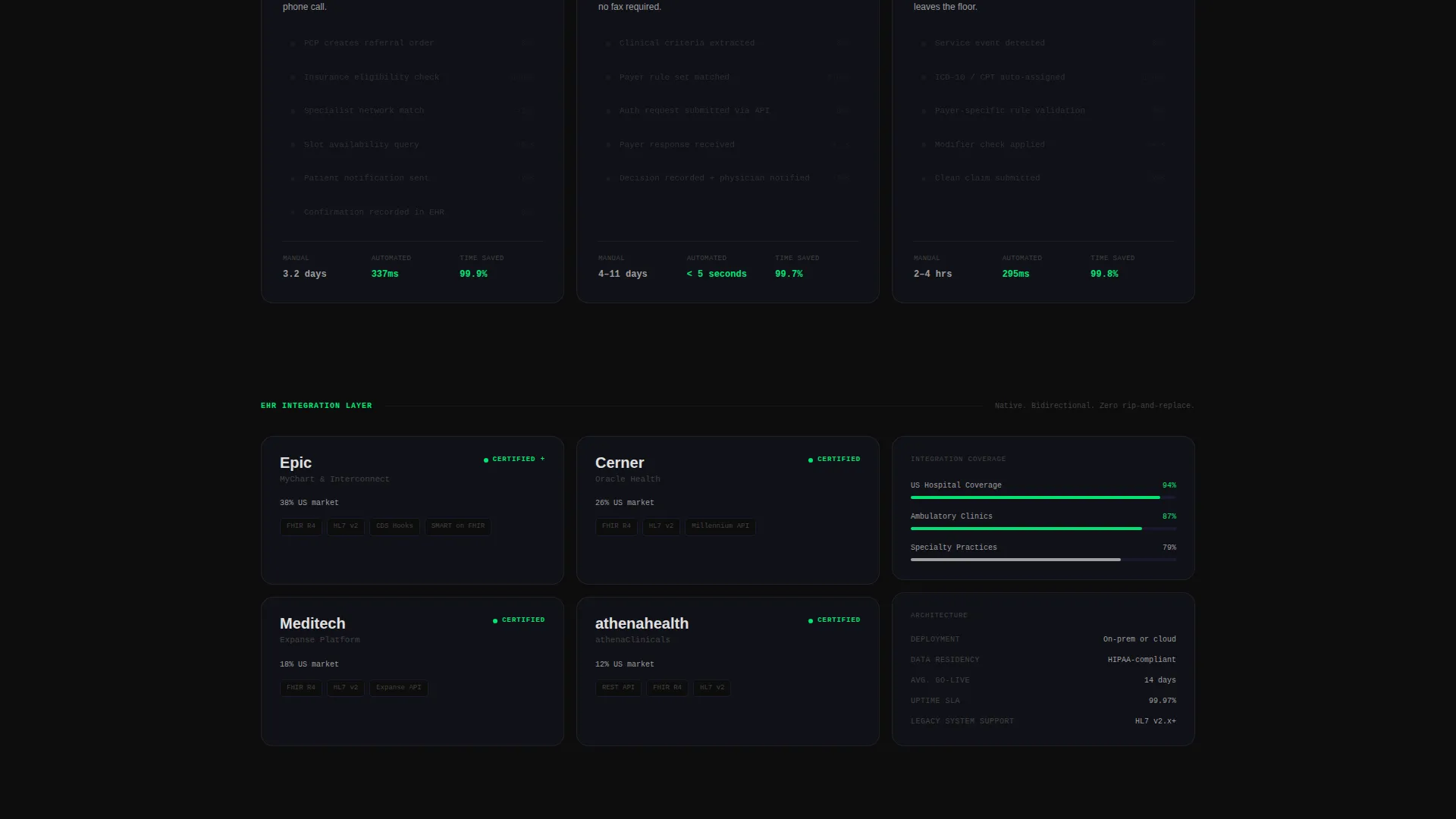Select the 'REST API' tag
Viewport: 1456px width, 819px height.
click(618, 688)
